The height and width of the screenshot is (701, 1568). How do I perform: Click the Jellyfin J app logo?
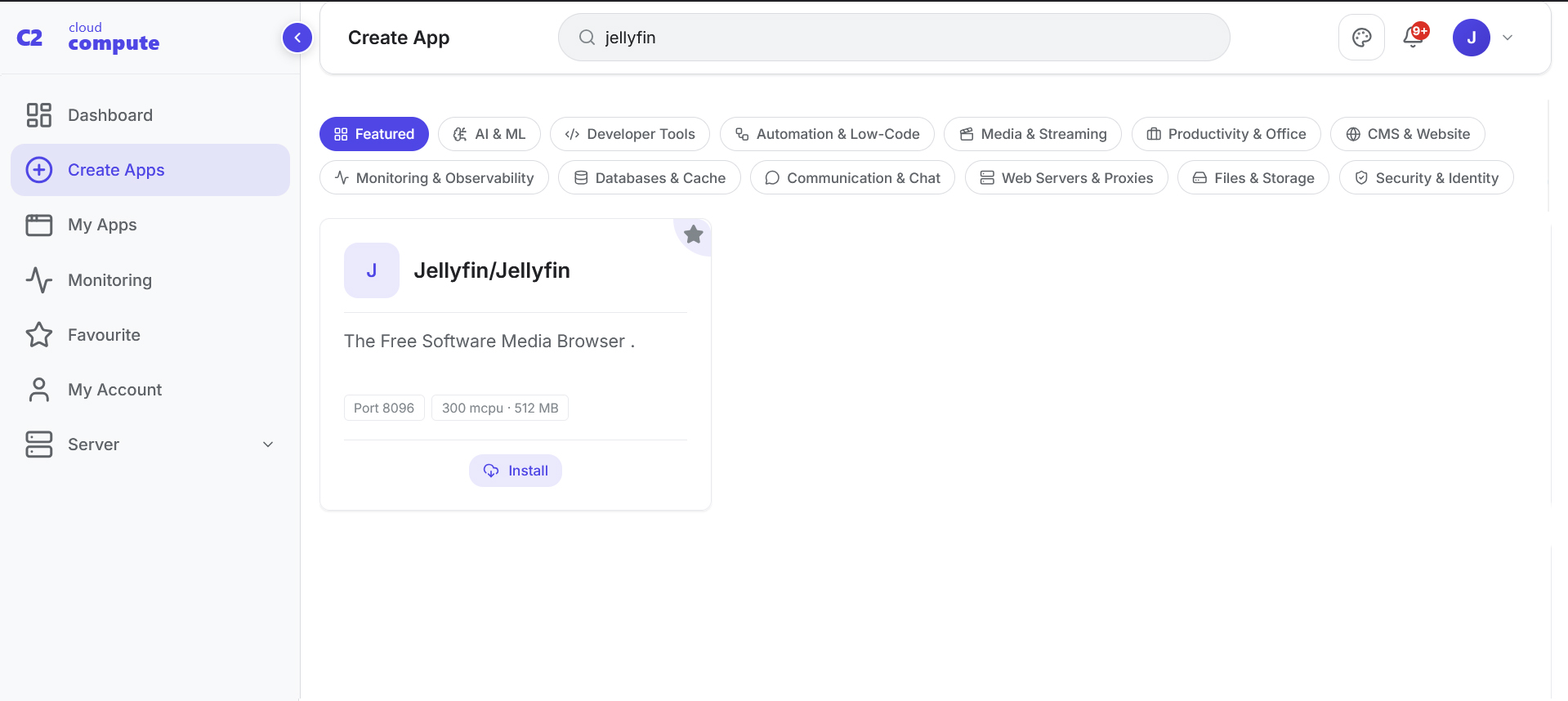[372, 270]
